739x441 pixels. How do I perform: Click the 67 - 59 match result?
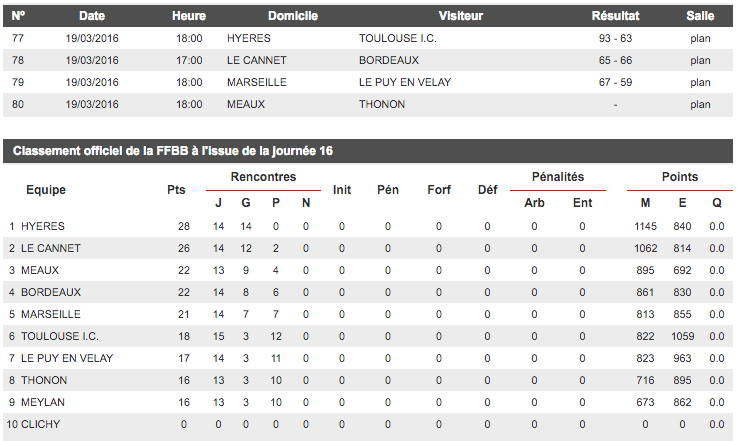[615, 82]
